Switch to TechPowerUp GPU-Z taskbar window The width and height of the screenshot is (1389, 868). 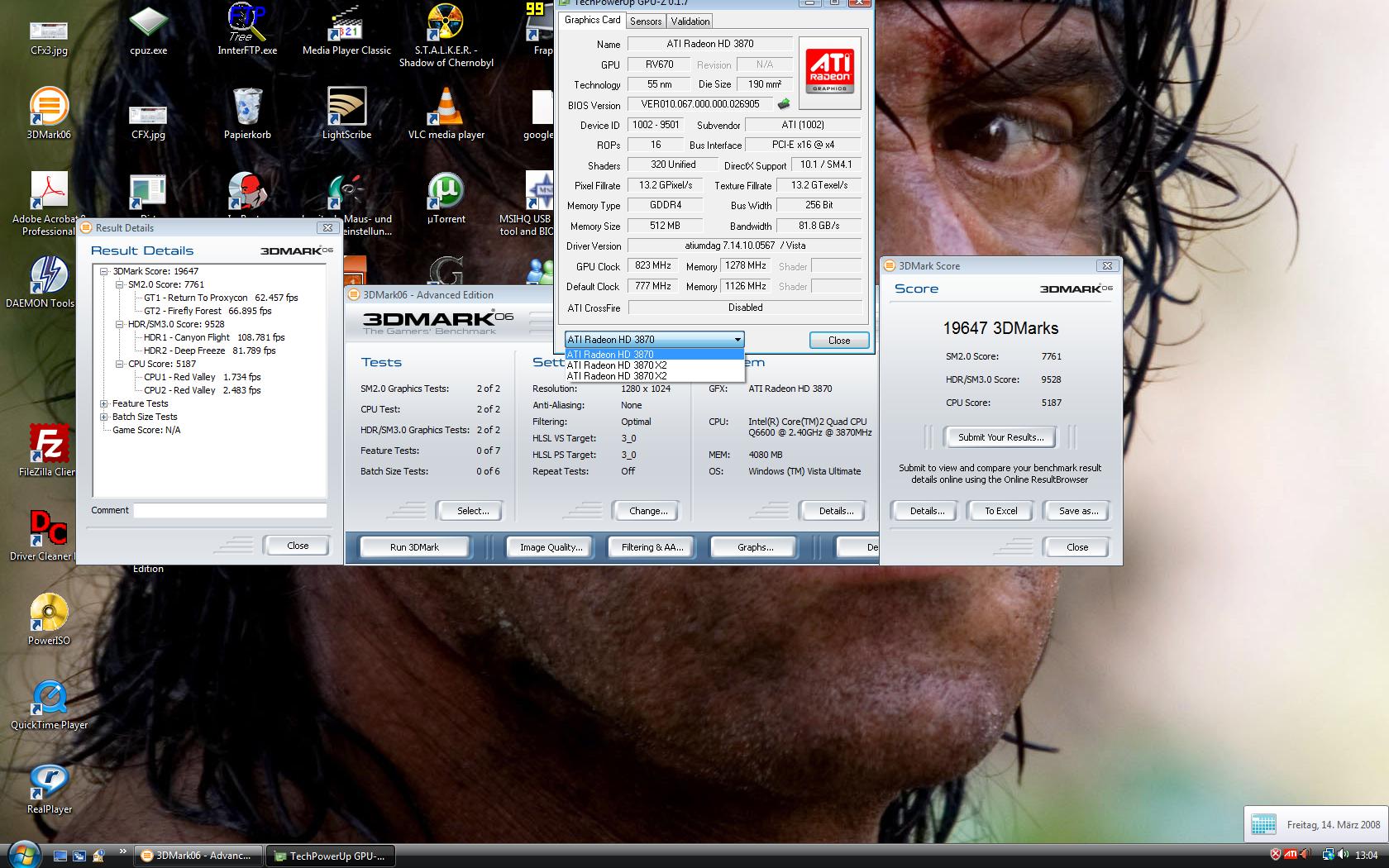[x=329, y=856]
